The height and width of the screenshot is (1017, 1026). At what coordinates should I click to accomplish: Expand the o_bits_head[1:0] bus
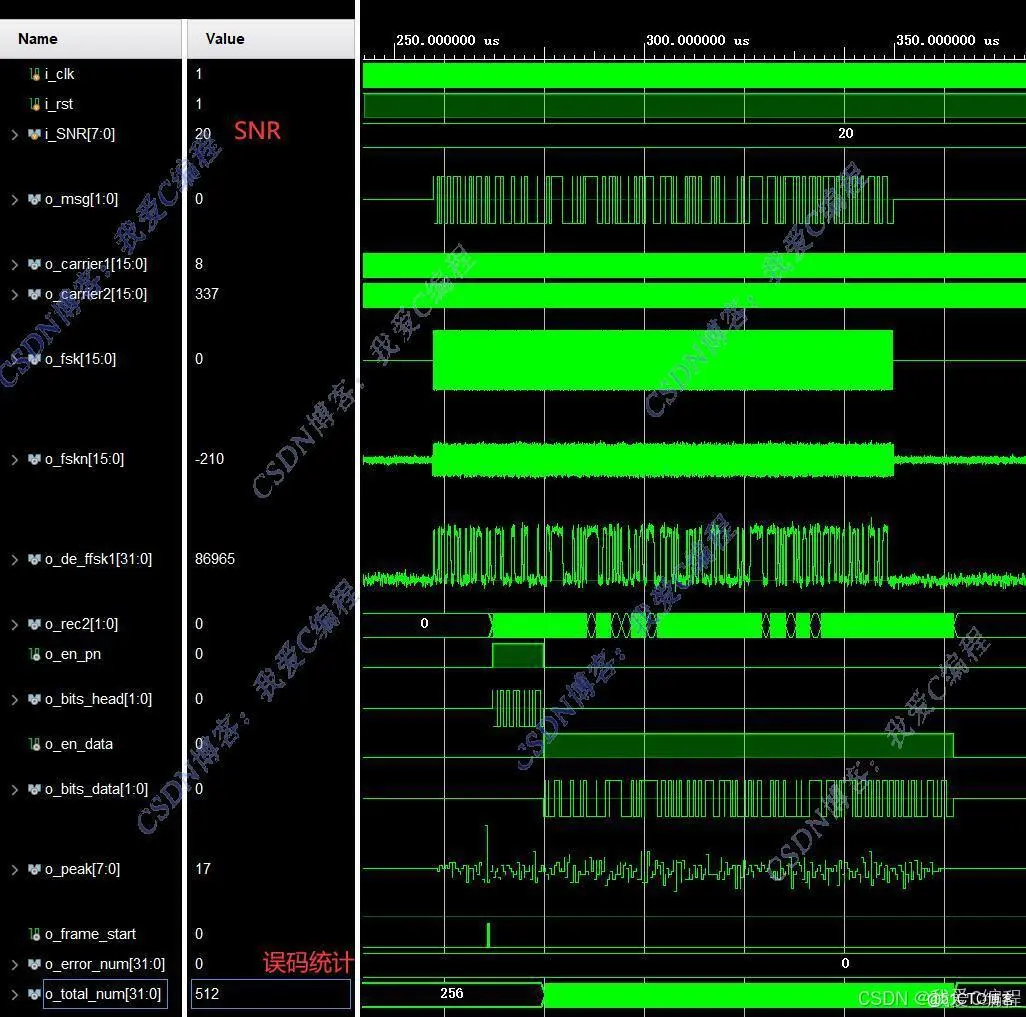(x=14, y=700)
